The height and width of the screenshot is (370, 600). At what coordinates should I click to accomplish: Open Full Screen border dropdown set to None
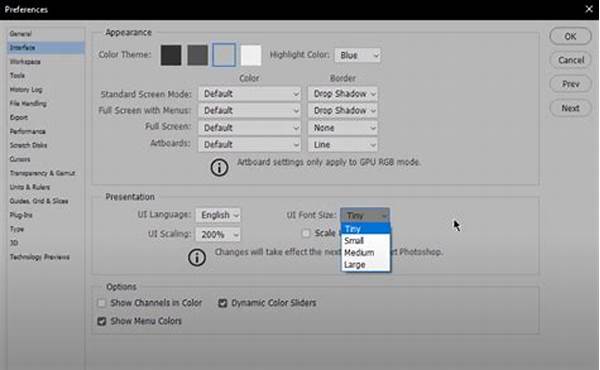tap(343, 128)
